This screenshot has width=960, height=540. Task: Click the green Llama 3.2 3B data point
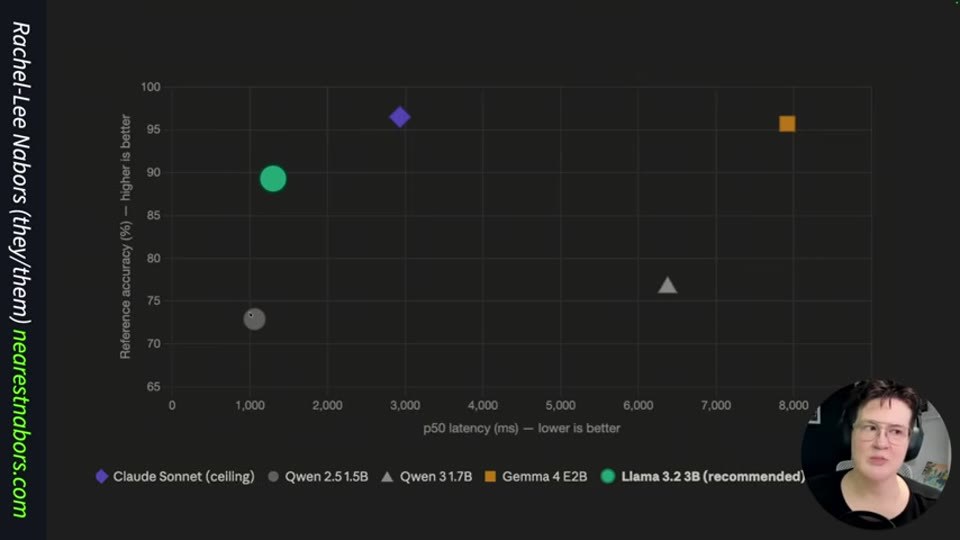(x=273, y=179)
